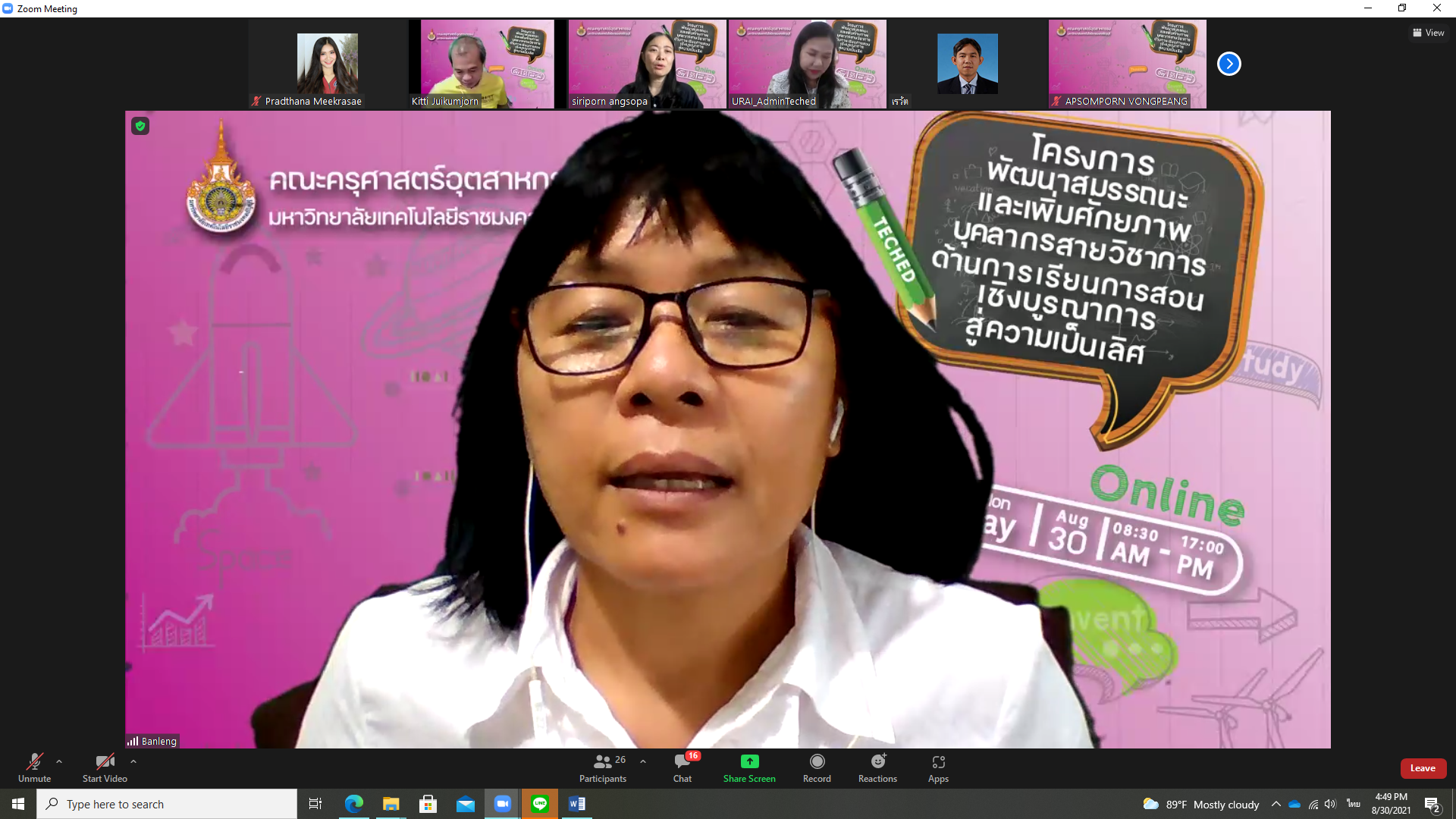1456x819 pixels.
Task: Switch input language indicator
Action: [1354, 804]
